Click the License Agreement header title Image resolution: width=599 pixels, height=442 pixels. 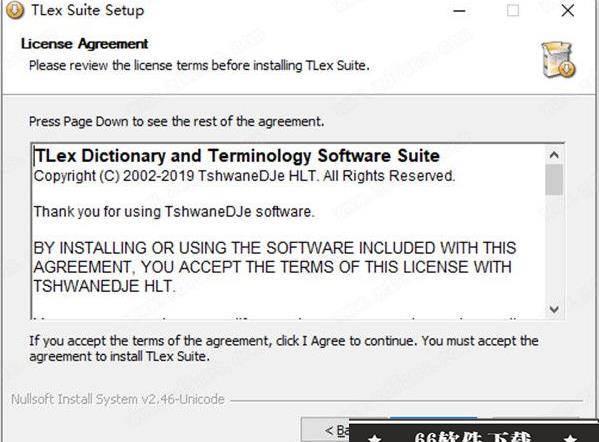pyautogui.click(x=84, y=44)
